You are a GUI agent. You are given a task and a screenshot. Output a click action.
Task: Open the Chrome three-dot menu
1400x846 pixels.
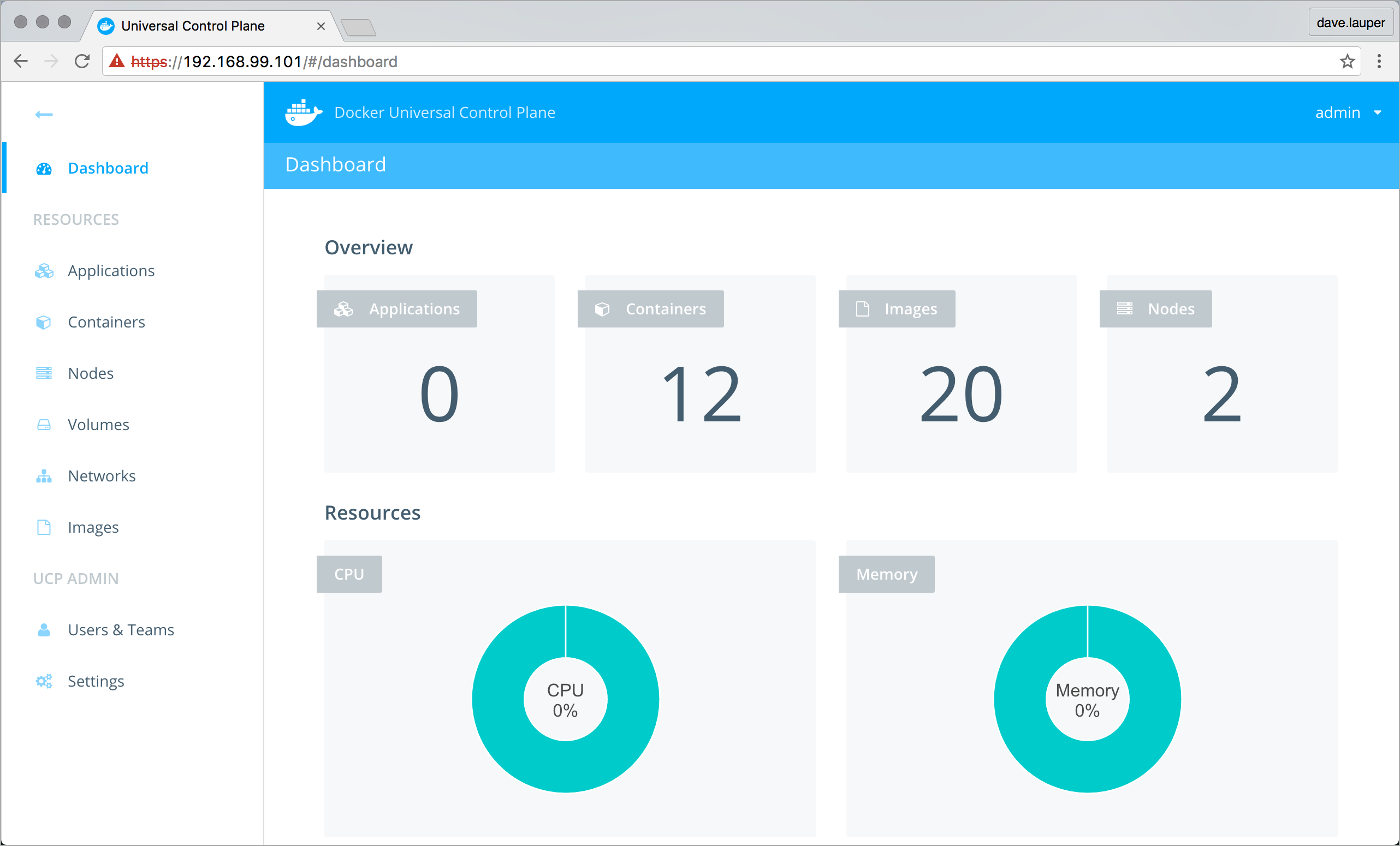coord(1379,61)
